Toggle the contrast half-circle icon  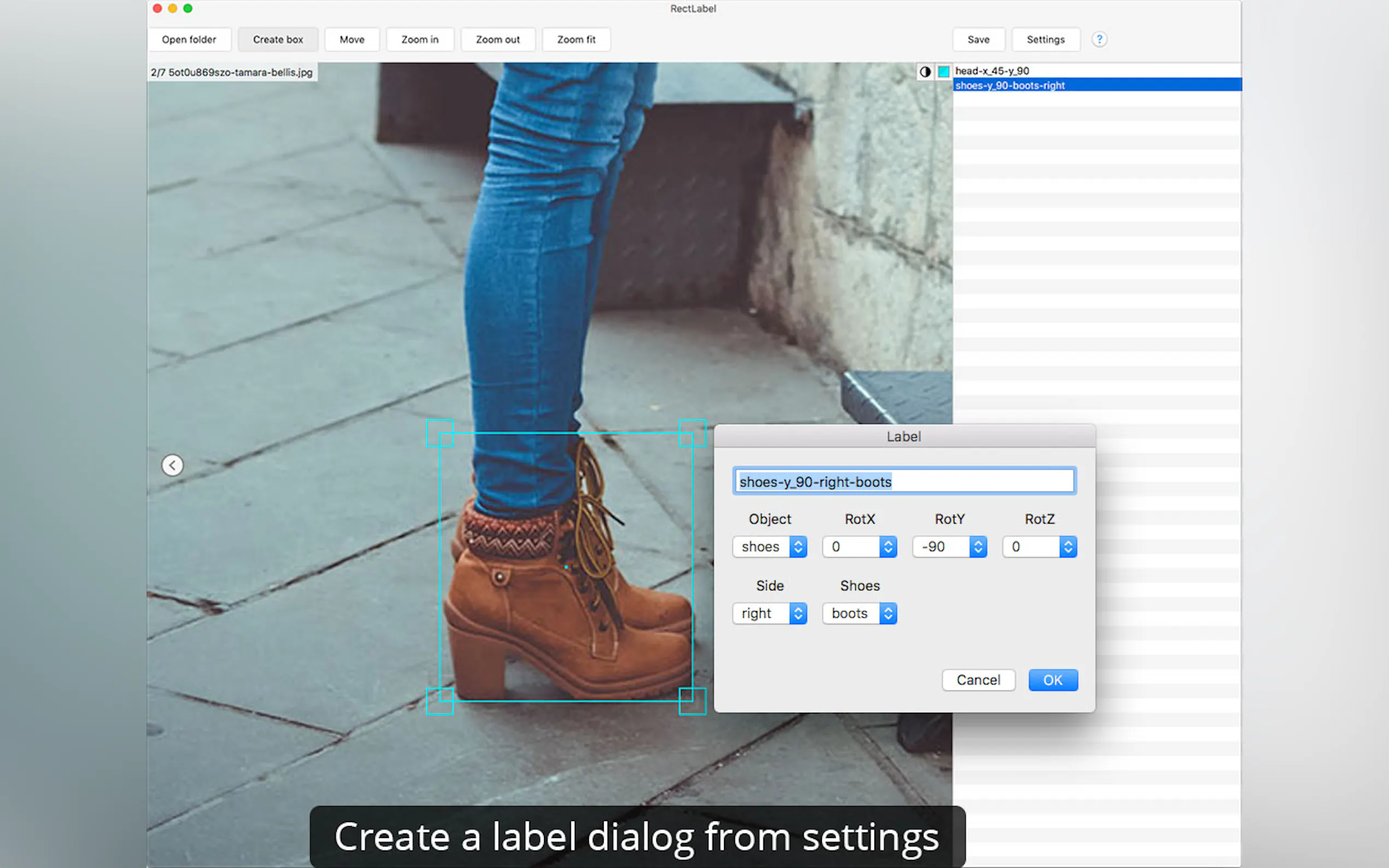[925, 72]
